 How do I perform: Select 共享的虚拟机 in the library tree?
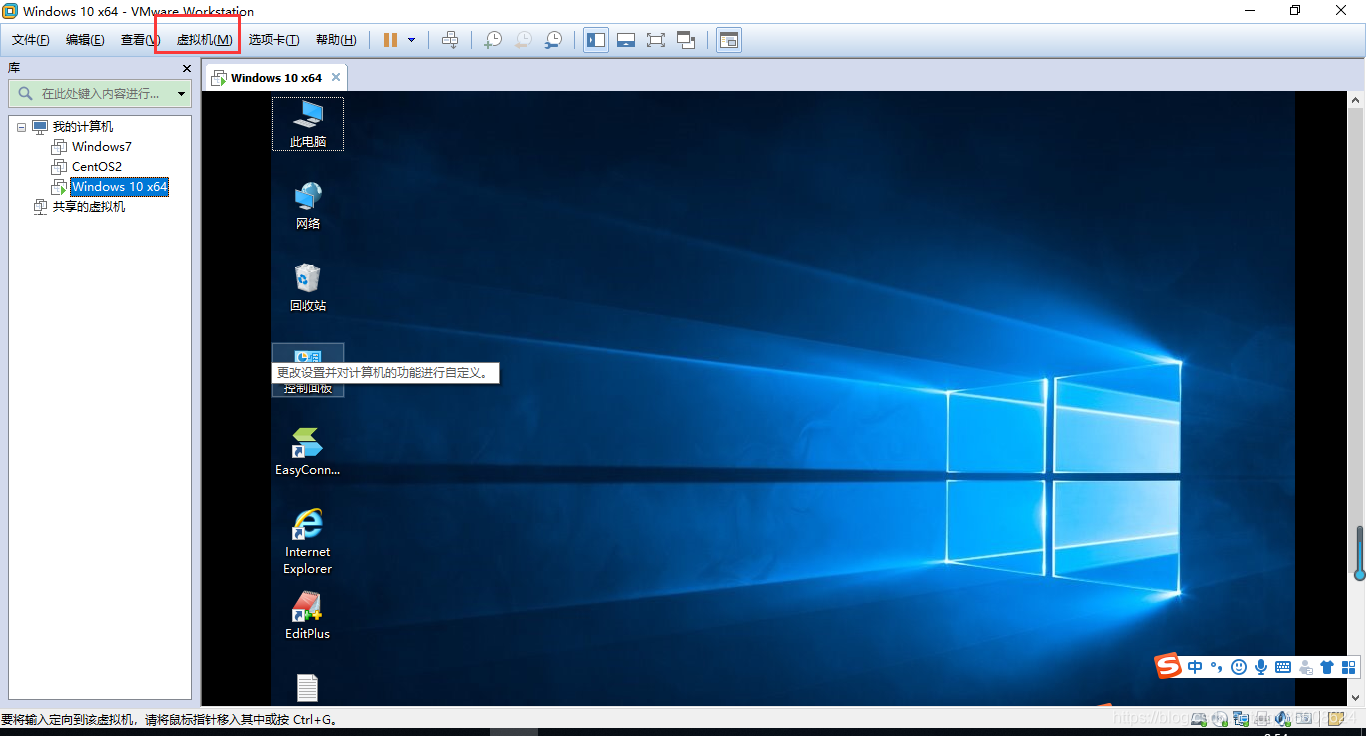coord(89,207)
